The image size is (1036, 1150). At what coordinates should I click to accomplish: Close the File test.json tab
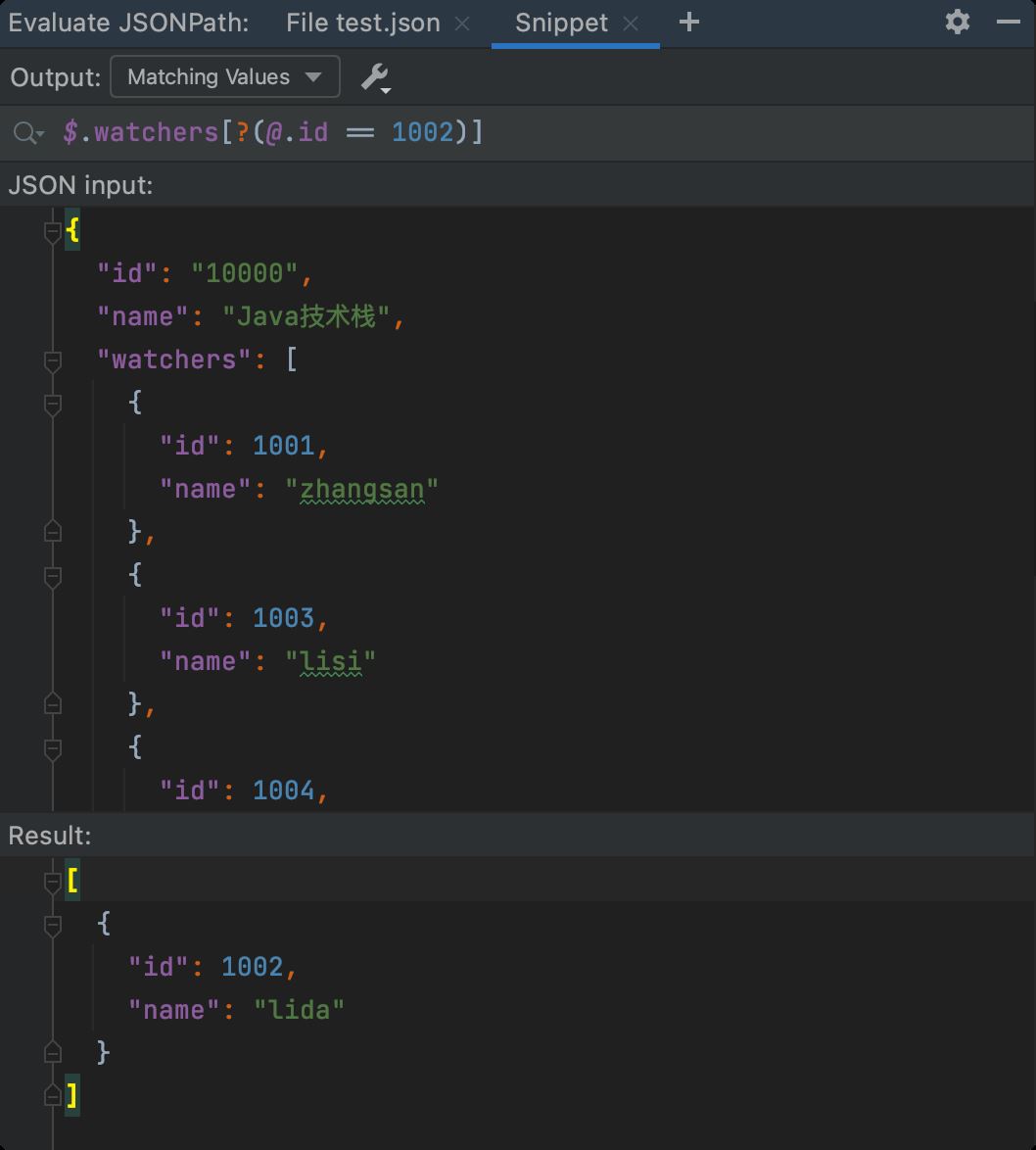tap(462, 24)
